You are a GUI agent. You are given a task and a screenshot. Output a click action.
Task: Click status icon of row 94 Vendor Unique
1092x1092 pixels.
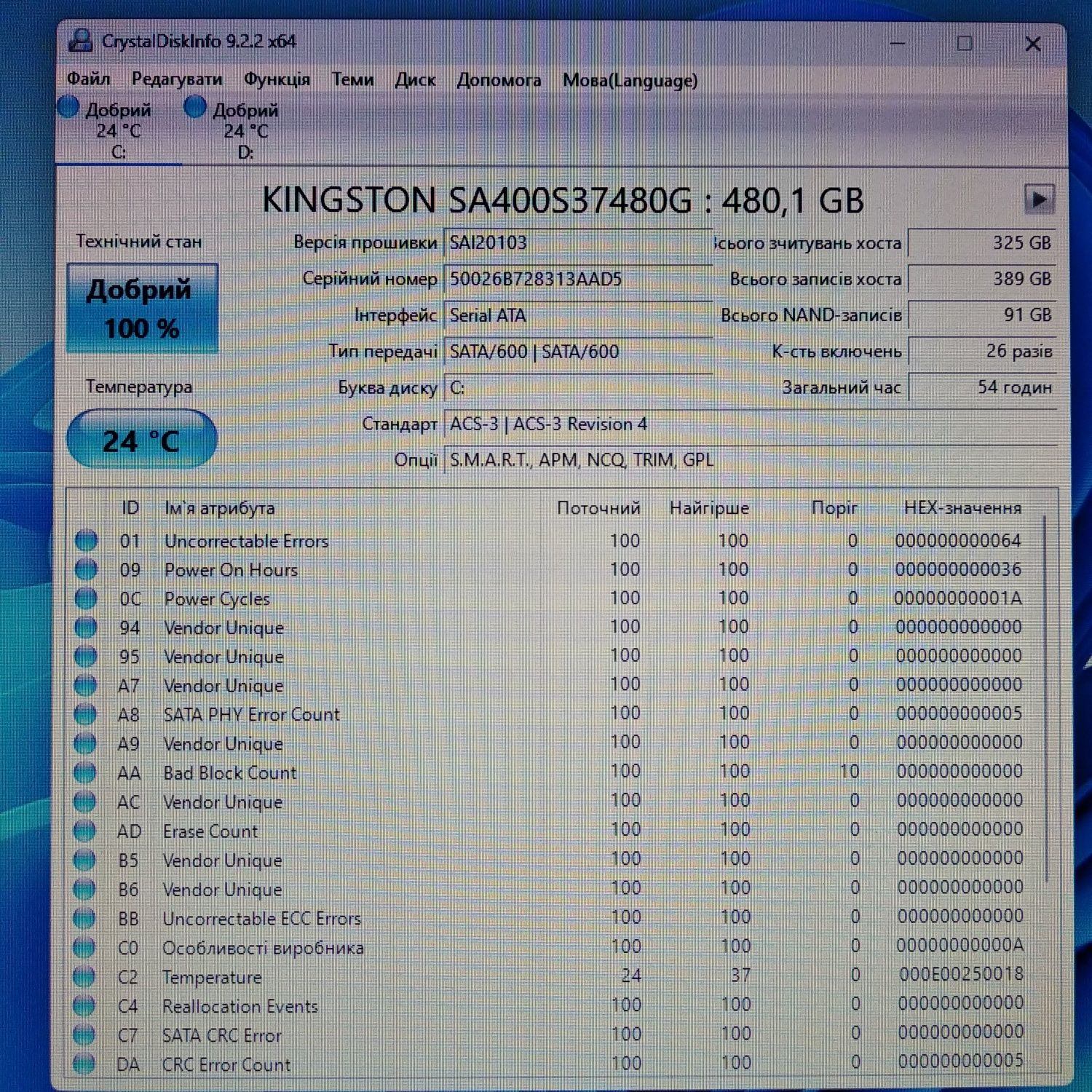[x=86, y=627]
